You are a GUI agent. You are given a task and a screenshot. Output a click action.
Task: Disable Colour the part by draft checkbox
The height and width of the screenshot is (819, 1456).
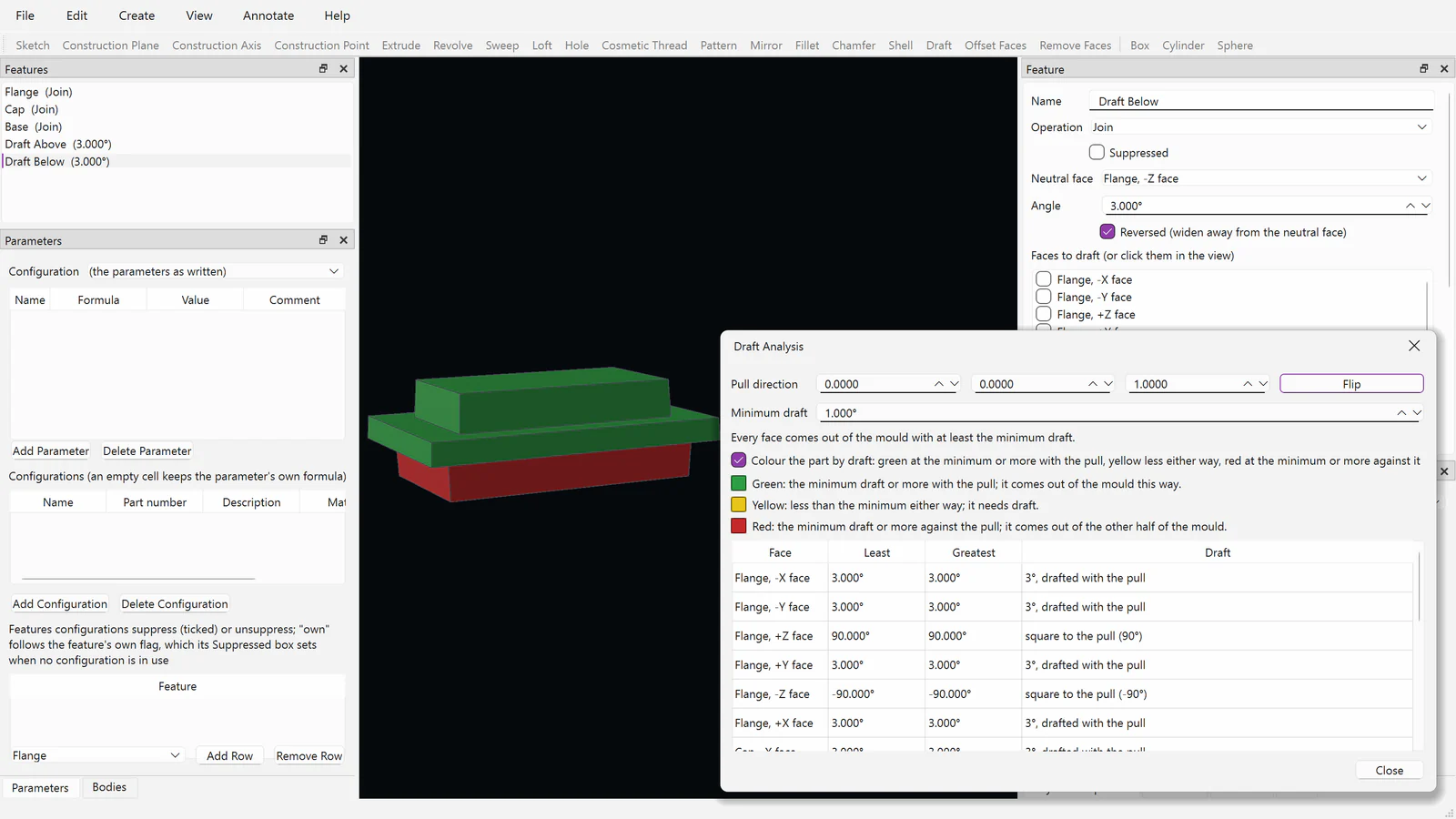pos(739,460)
